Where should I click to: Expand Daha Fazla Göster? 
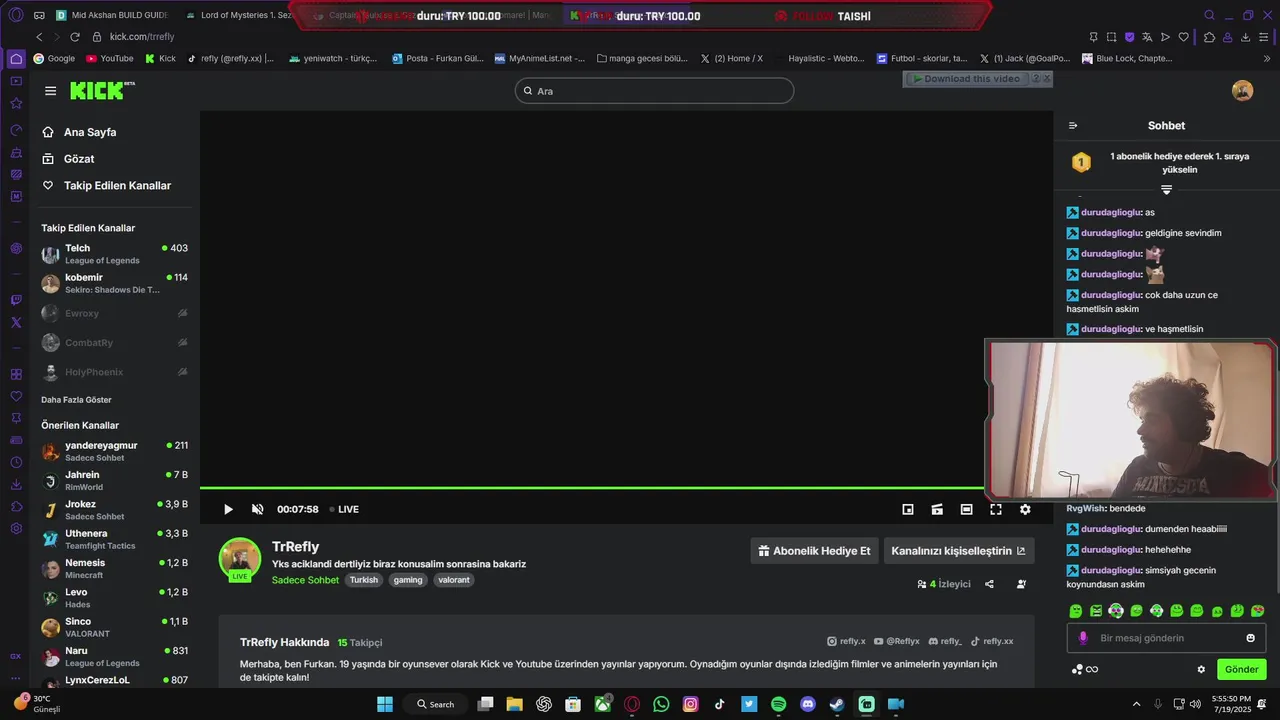(76, 400)
